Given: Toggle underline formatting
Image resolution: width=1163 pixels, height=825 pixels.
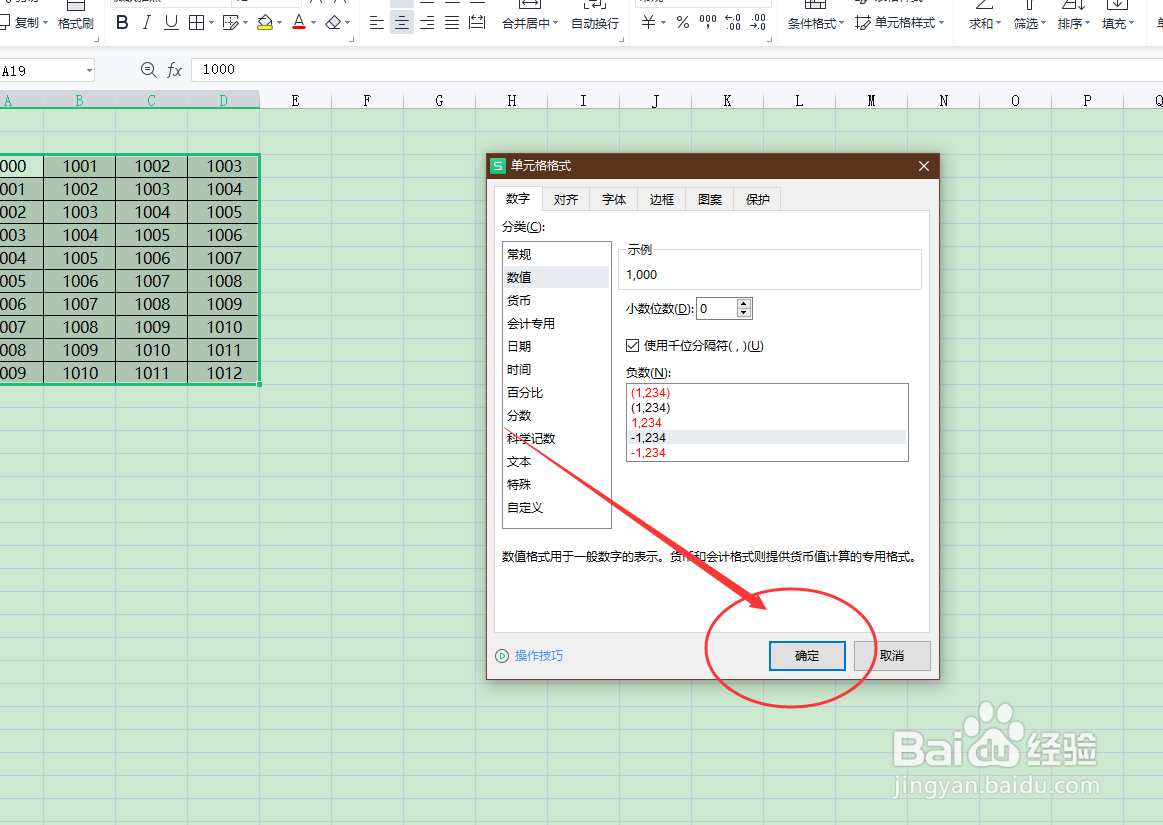Looking at the screenshot, I should [x=171, y=23].
